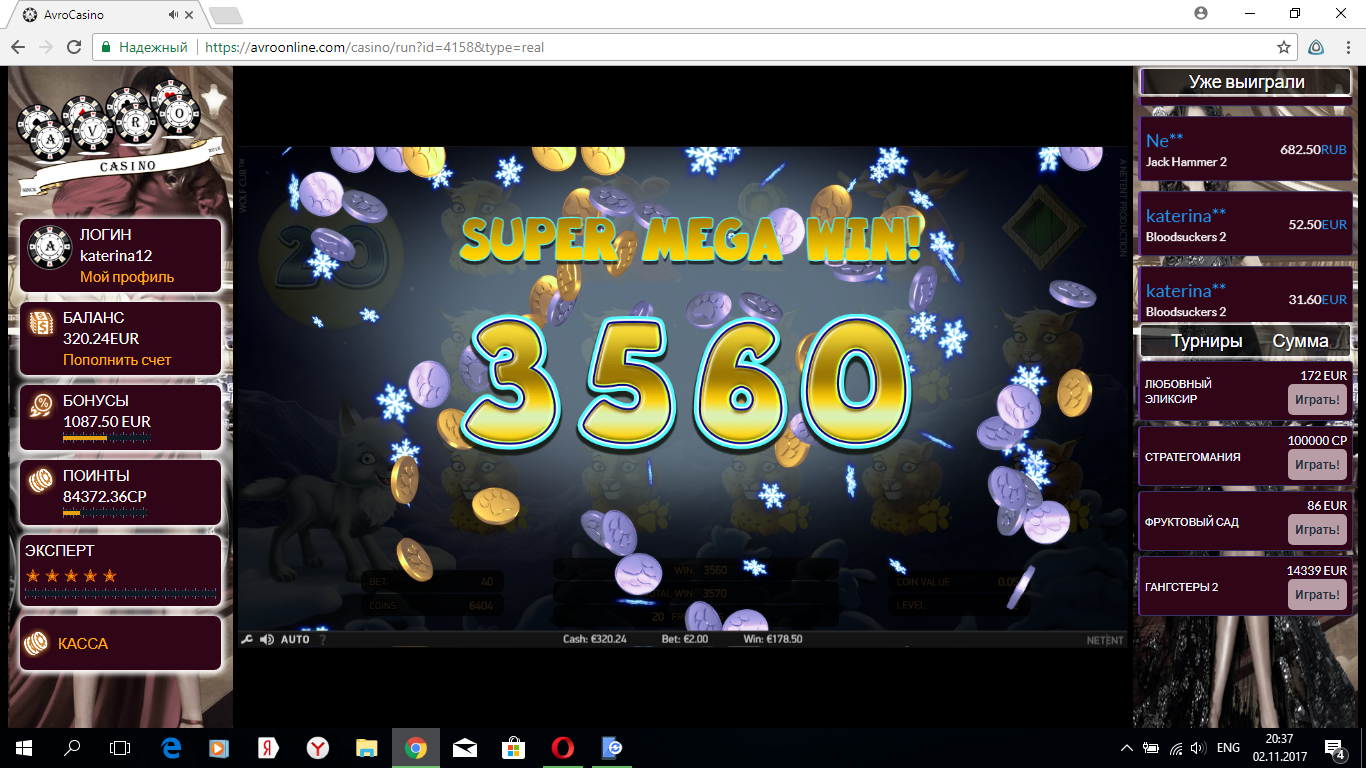1366x768 pixels.
Task: Play the Стратегомания tournament
Action: pyautogui.click(x=1317, y=465)
